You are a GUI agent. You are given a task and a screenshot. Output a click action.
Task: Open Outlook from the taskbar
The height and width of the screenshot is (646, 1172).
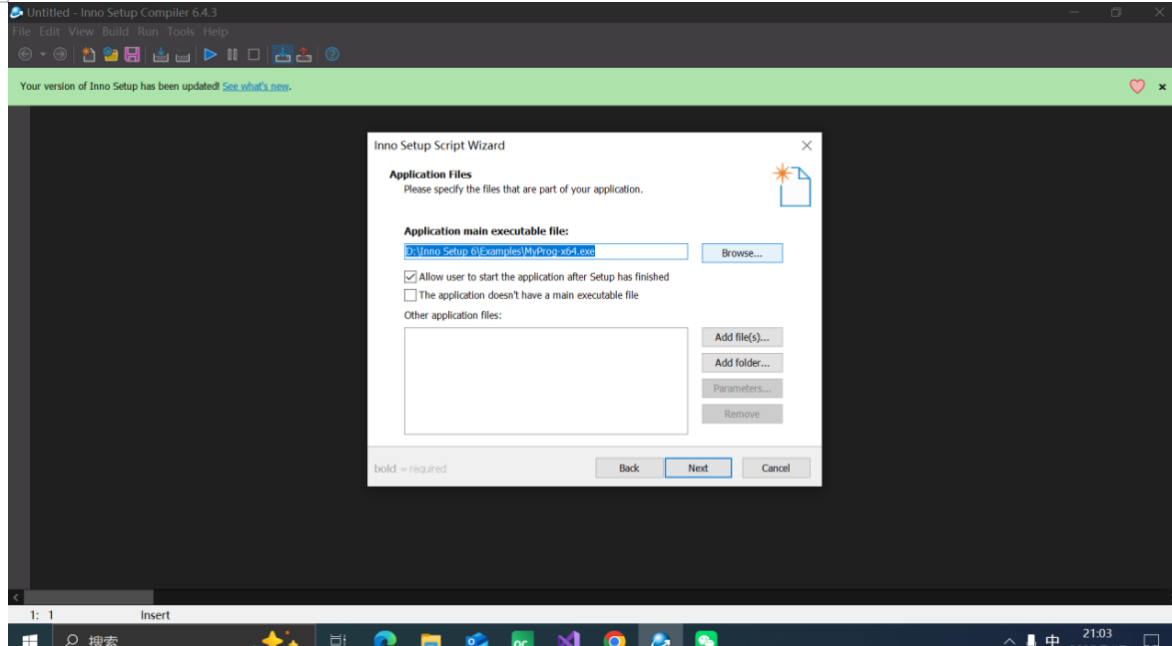pos(476,639)
